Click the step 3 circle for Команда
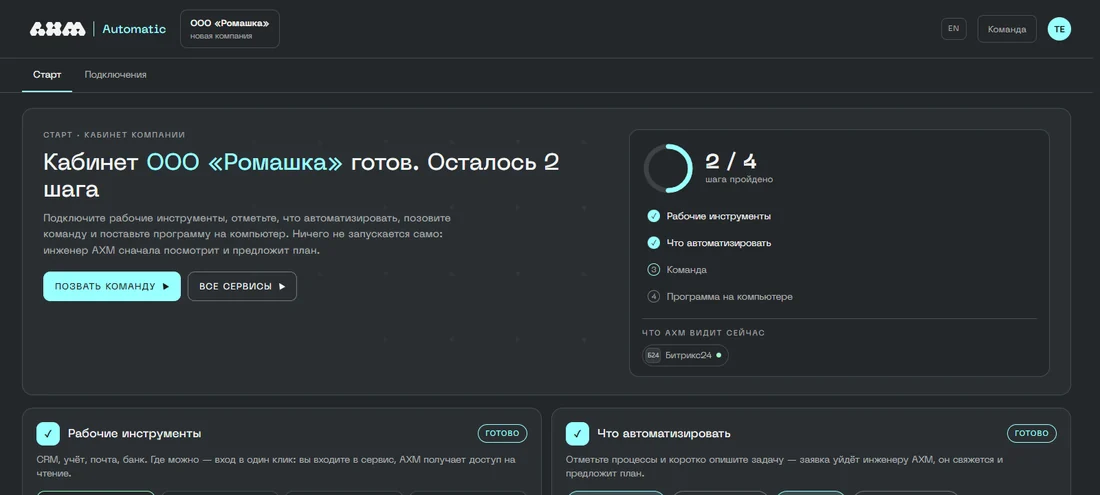Screen dimensions: 1100x495 pos(653,269)
